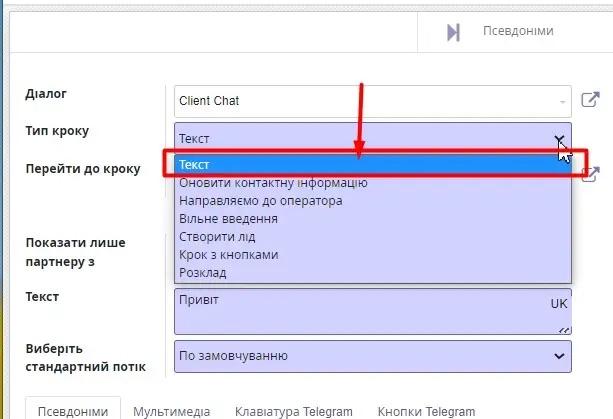Click the Виберіть стандартний потік label
613x419 pixels.
point(86,358)
